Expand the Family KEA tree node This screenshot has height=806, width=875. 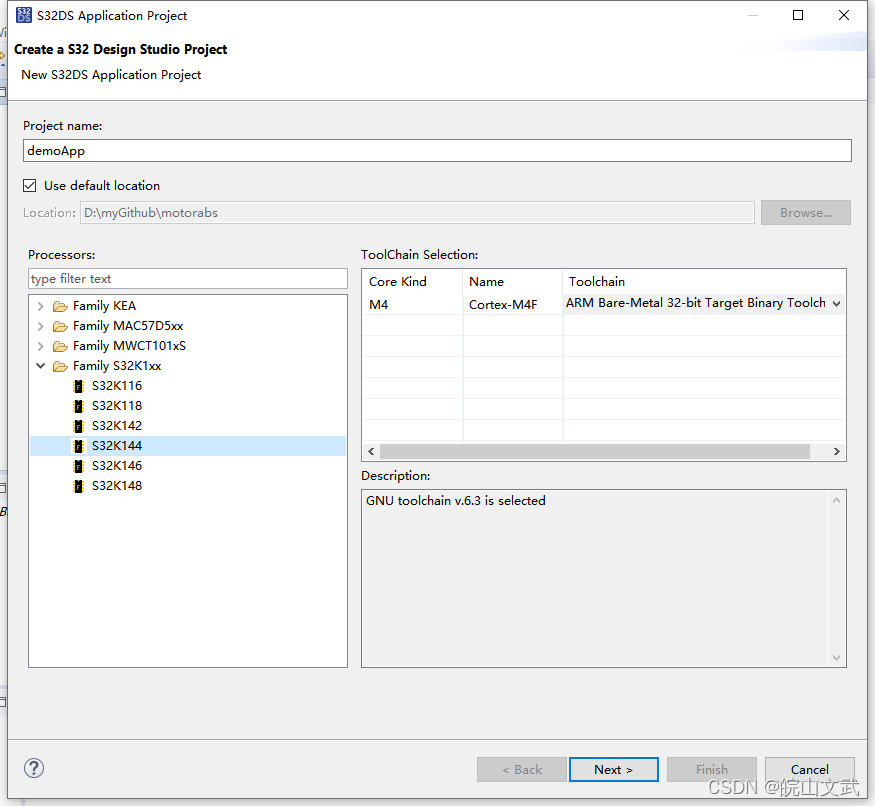click(x=40, y=306)
